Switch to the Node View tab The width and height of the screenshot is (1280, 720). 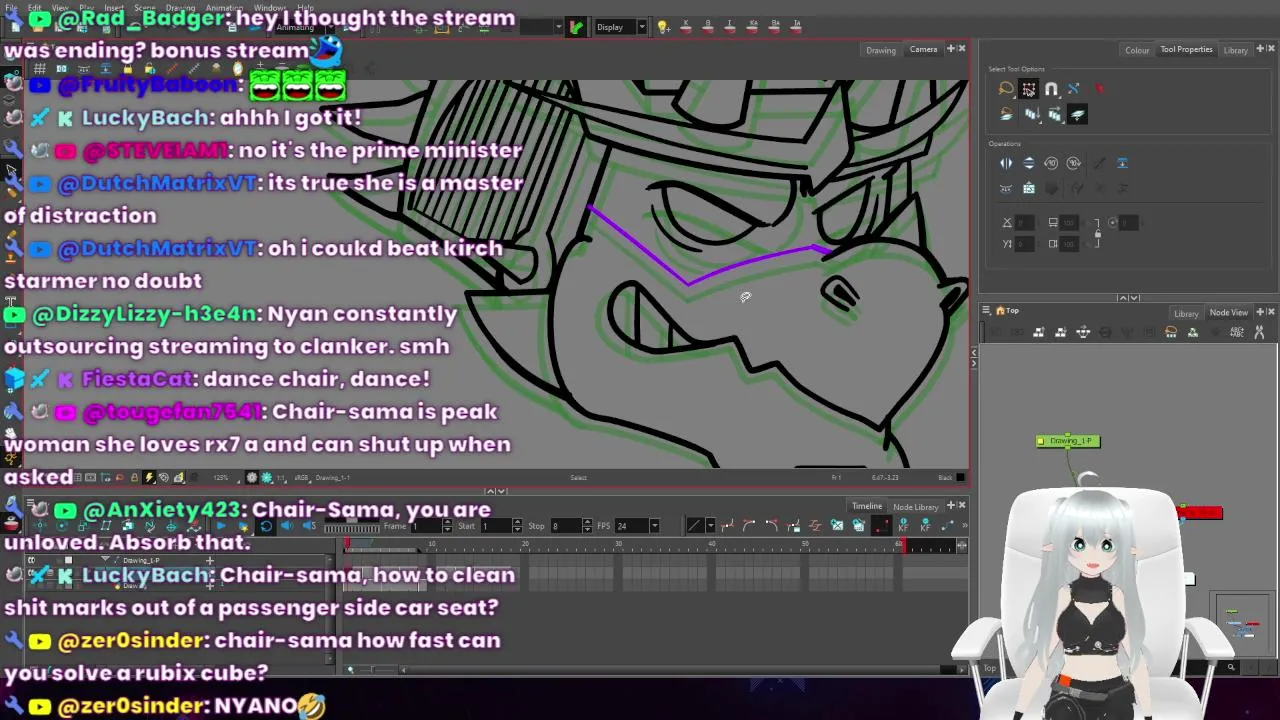pyautogui.click(x=1228, y=312)
